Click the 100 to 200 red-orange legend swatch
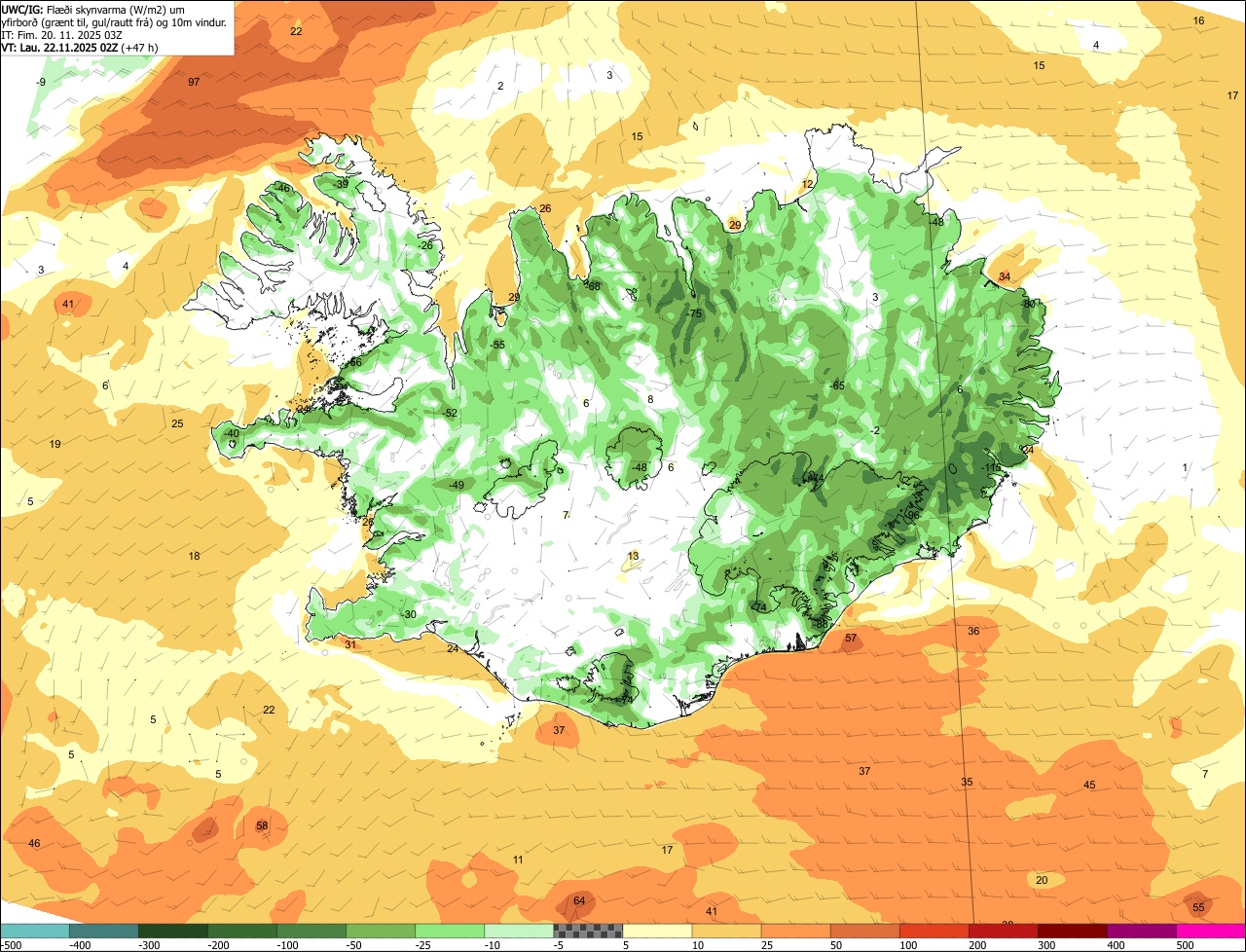This screenshot has width=1246, height=952. tap(933, 931)
